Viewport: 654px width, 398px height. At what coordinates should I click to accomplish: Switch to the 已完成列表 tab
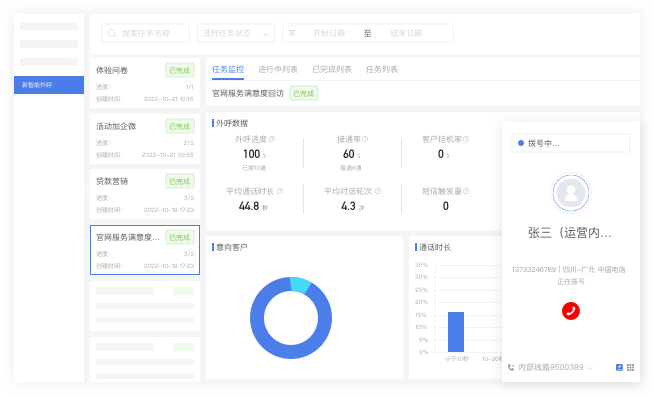[332, 69]
